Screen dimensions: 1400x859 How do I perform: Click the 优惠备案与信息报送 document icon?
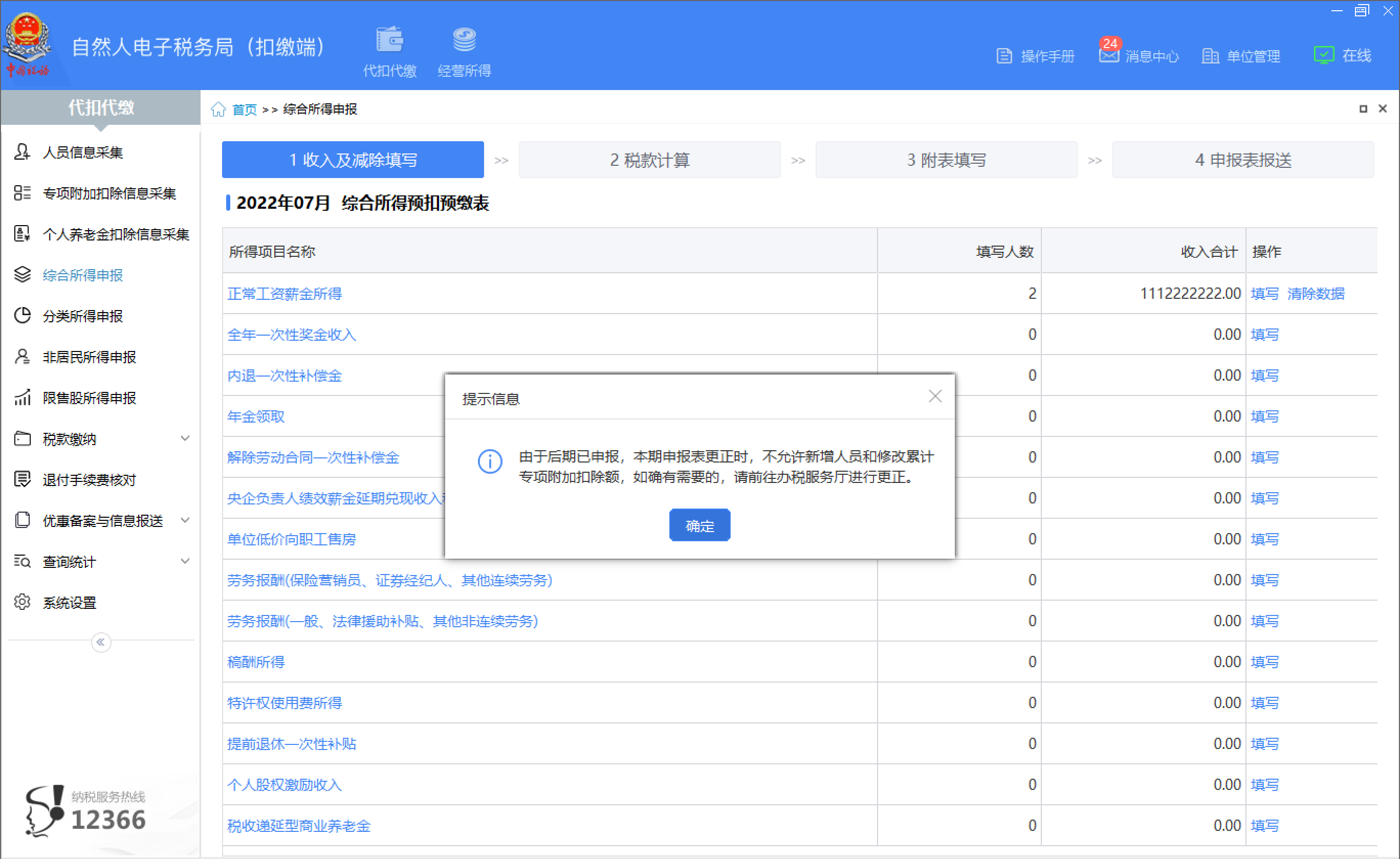click(x=22, y=520)
